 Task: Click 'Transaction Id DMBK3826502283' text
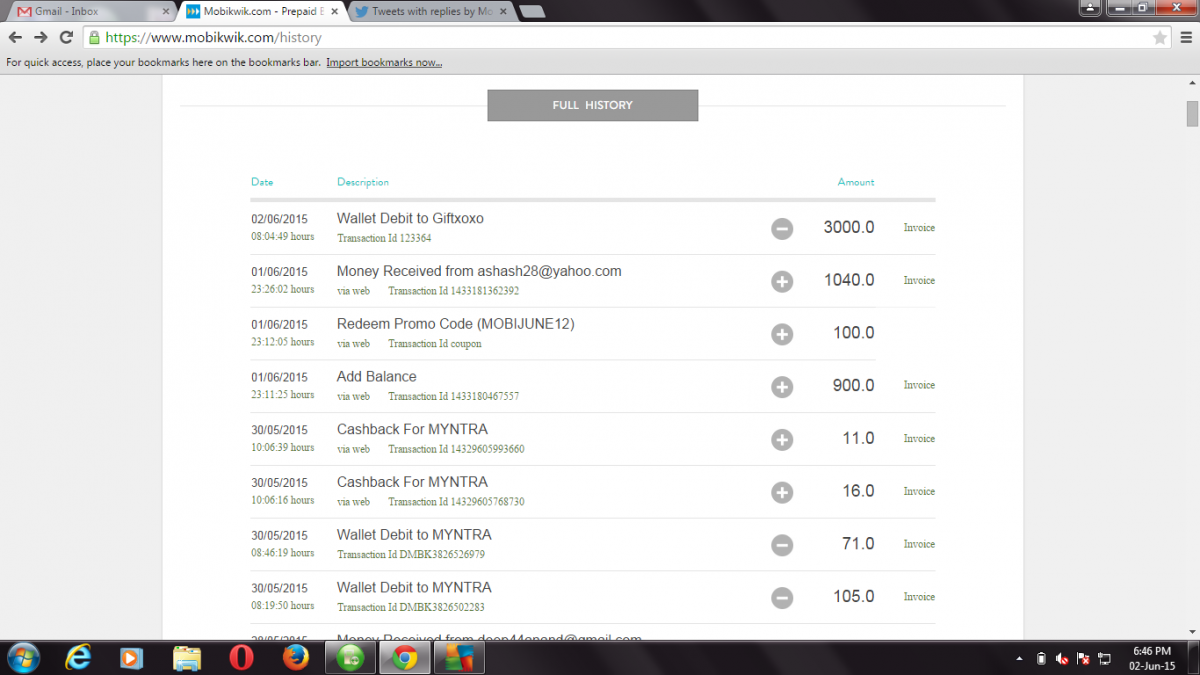coord(411,607)
